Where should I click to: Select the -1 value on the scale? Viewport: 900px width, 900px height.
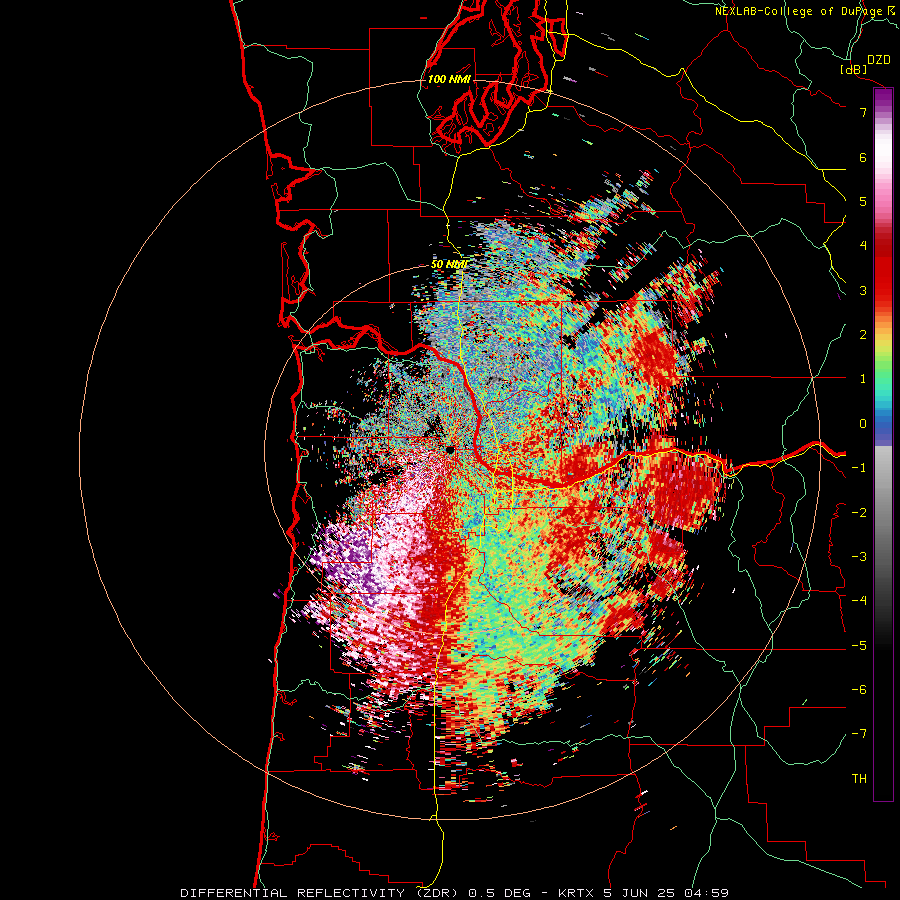[859, 468]
